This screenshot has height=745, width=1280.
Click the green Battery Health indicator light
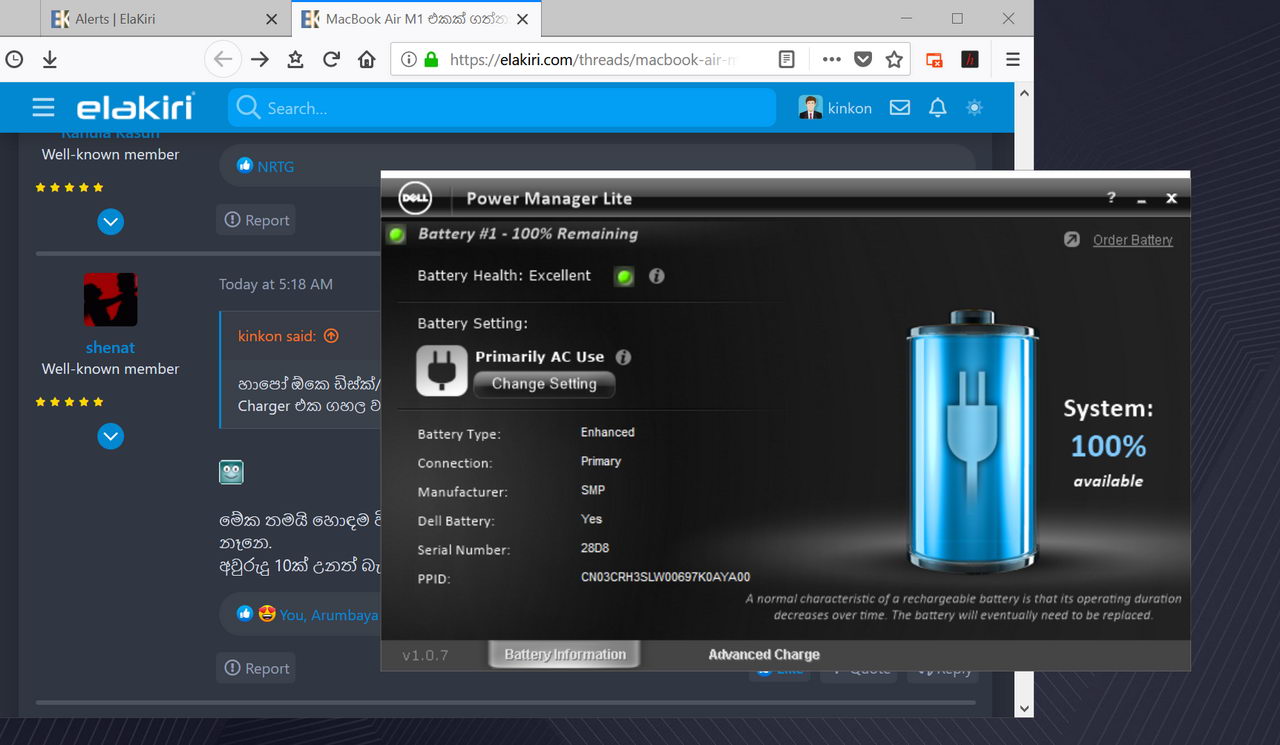pos(625,277)
